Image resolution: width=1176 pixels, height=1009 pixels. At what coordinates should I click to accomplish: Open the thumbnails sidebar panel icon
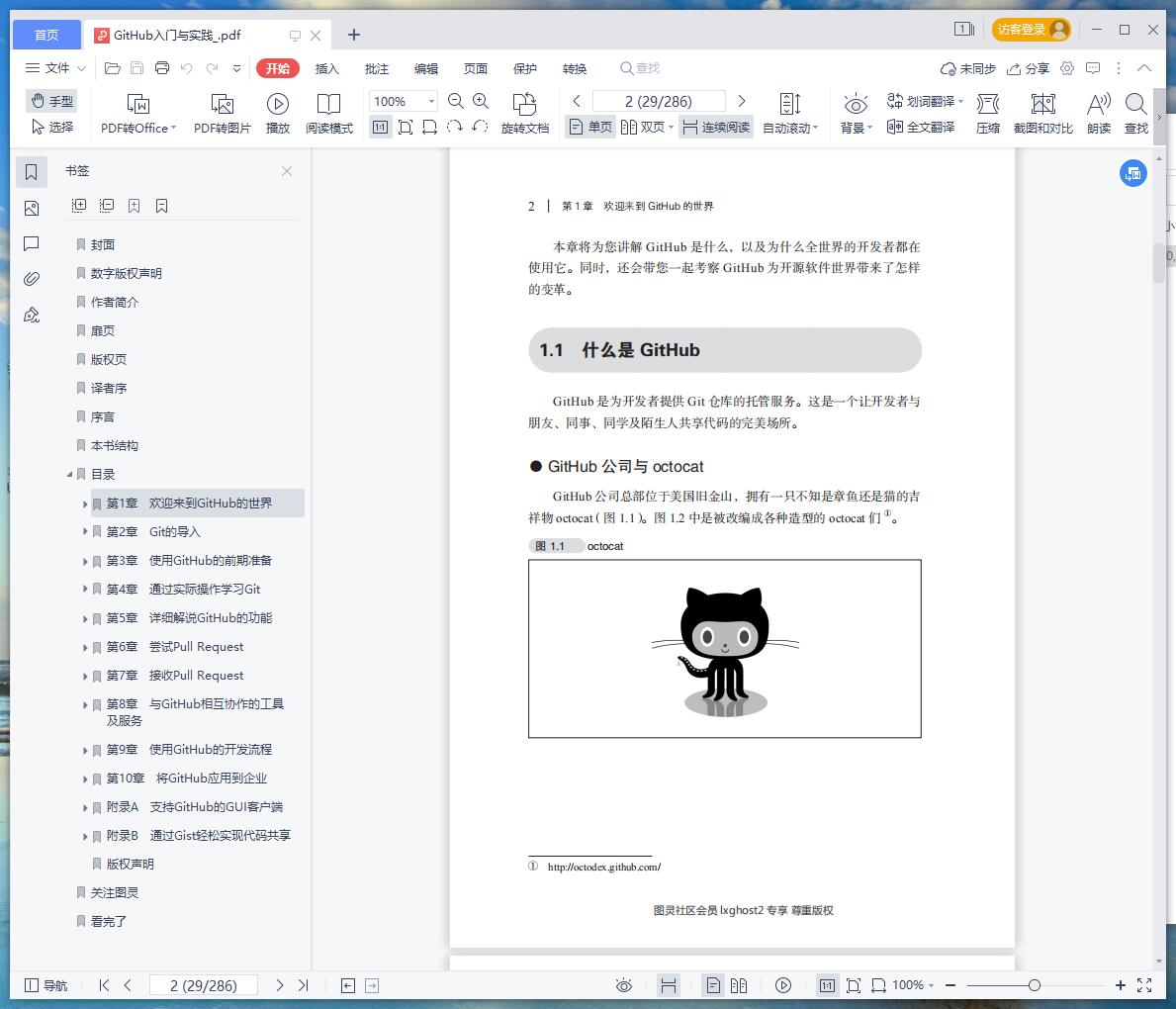point(32,208)
